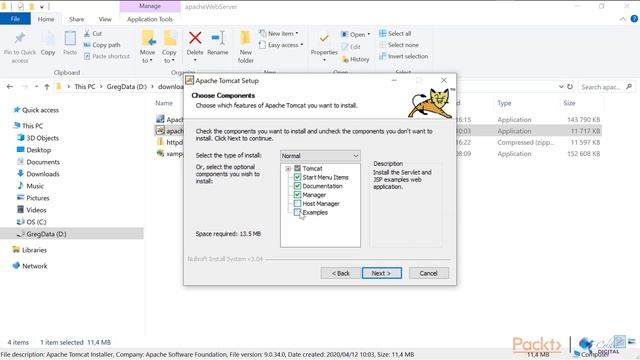Click This PC in breadcrumb path
Viewport: 640px width, 360px height.
pos(84,87)
